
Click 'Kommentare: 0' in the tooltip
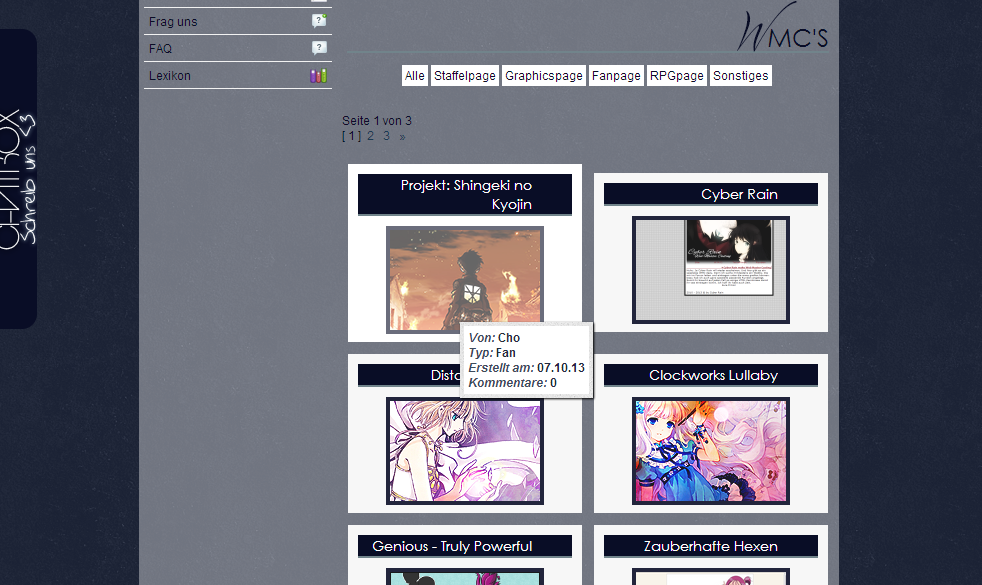point(512,383)
